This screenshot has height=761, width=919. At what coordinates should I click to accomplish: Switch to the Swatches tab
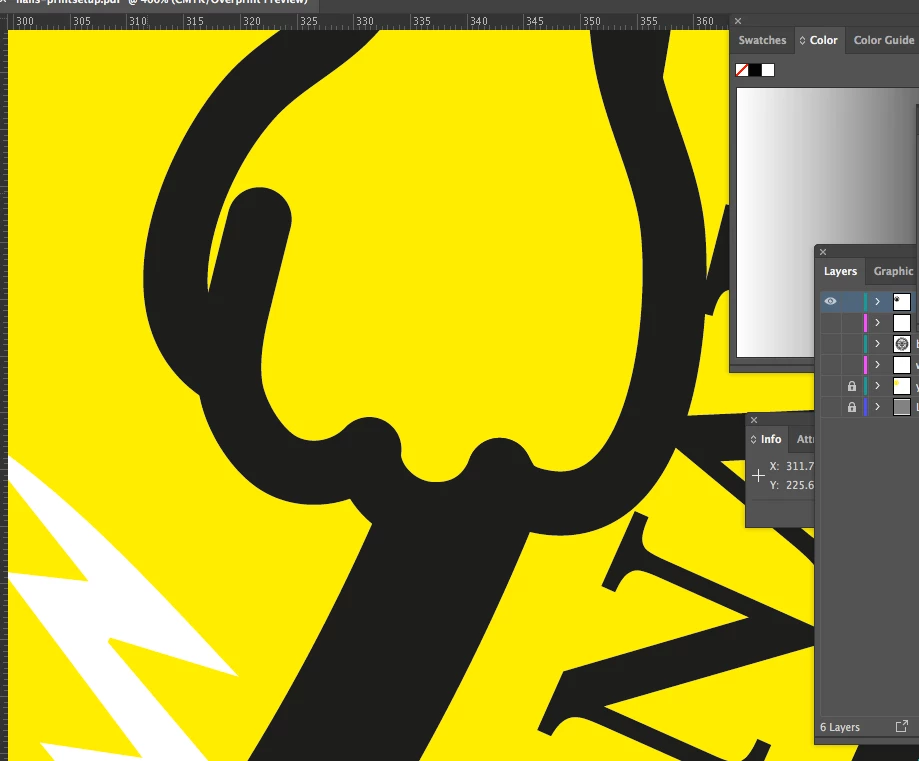[762, 40]
